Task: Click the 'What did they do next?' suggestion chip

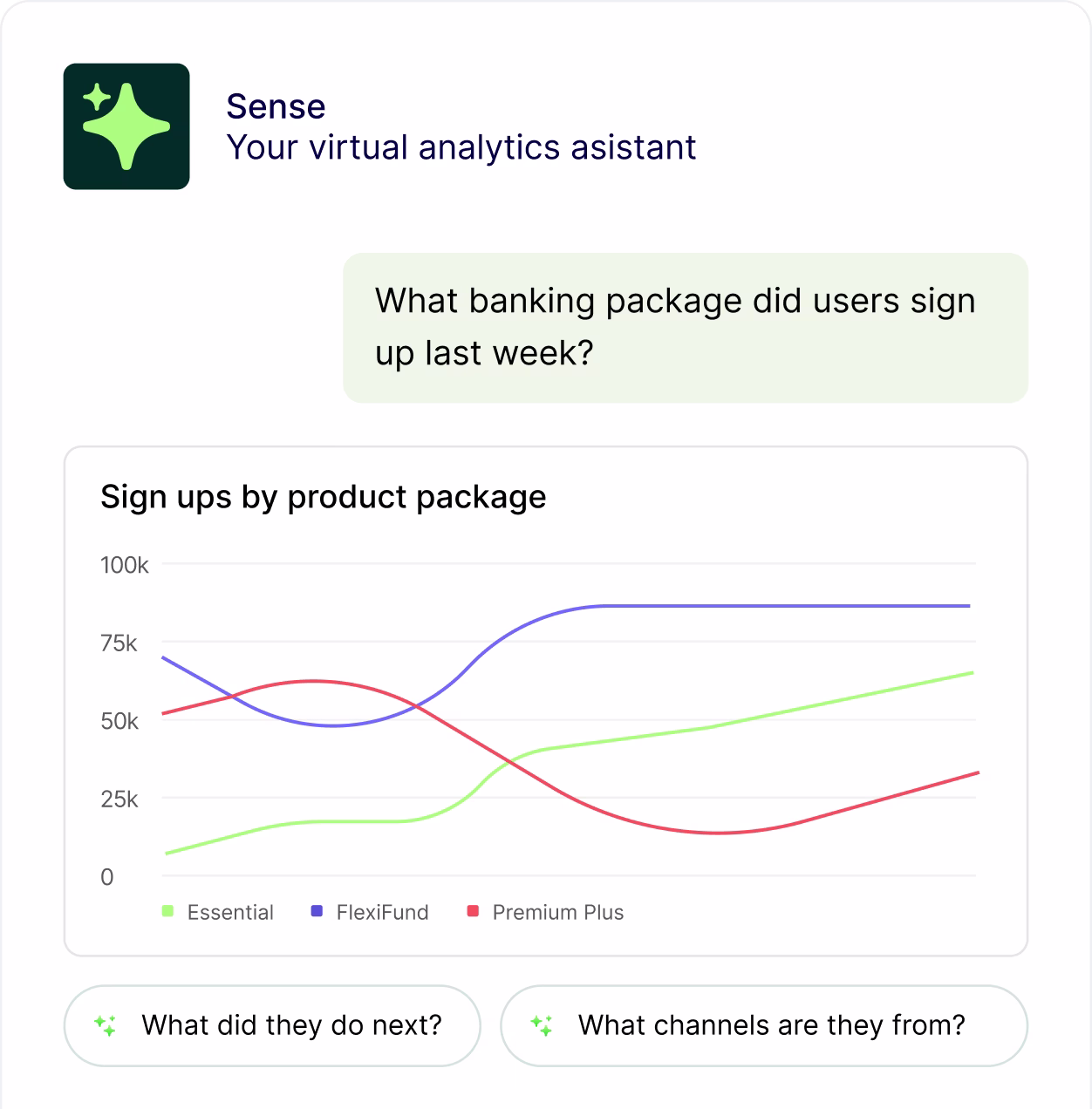Action: point(272,1026)
